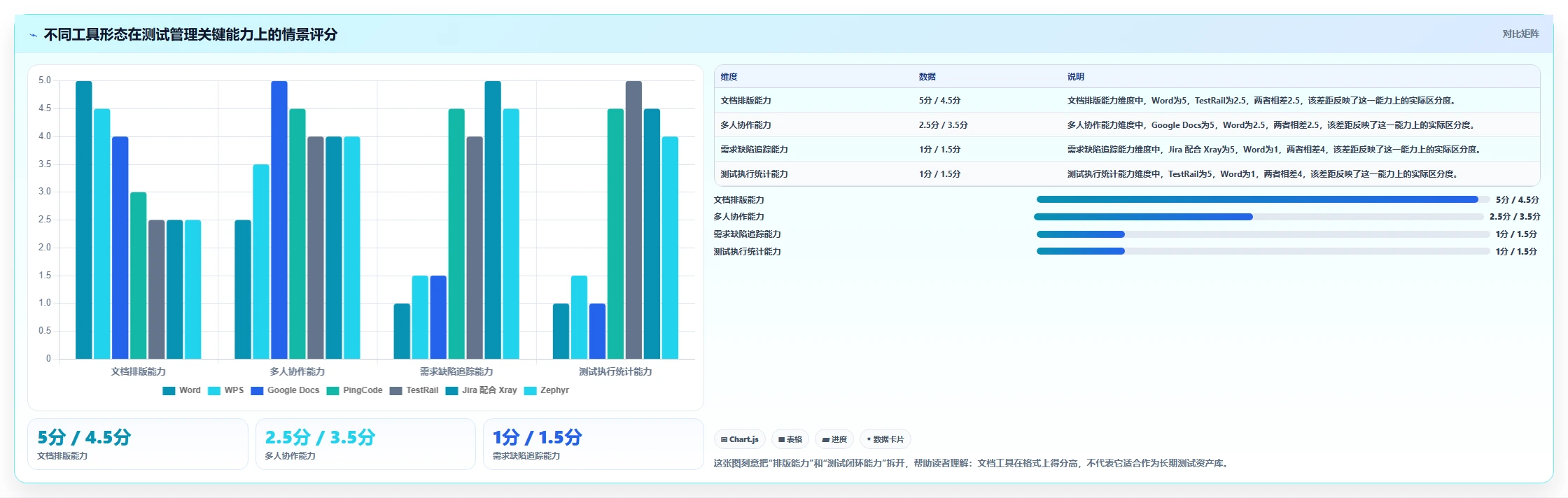Click 1分 / 1.5分 cell in 测试执行统计能力 row
Image resolution: width=1568 pixels, height=498 pixels.
click(939, 174)
